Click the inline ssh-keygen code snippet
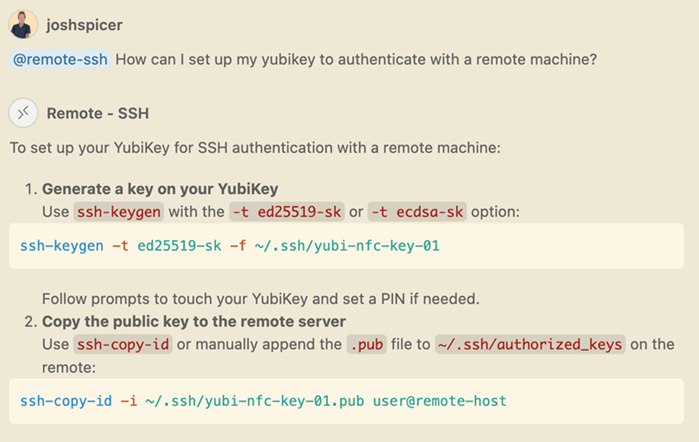Viewport: 699px width, 442px height. pyautogui.click(x=110, y=212)
